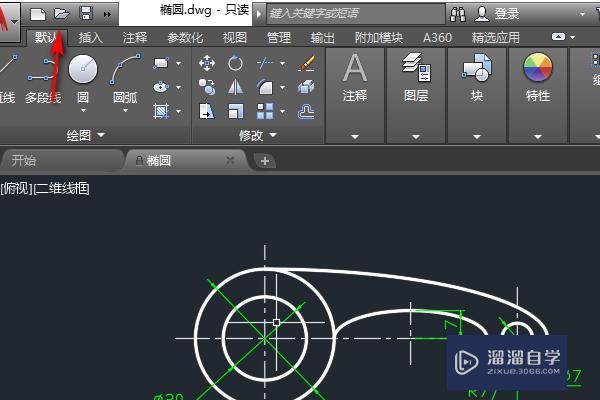Viewport: 600px width, 400px height.
Task: Select the Array tool
Action: (x=265, y=111)
